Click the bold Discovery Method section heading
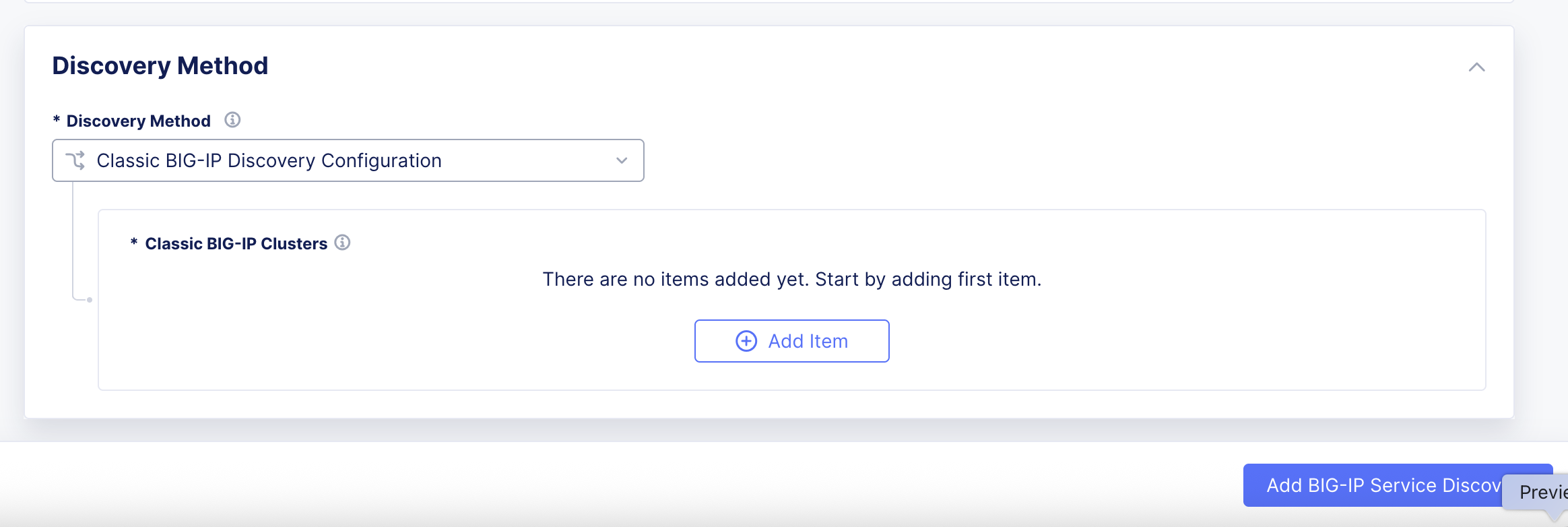 [160, 65]
